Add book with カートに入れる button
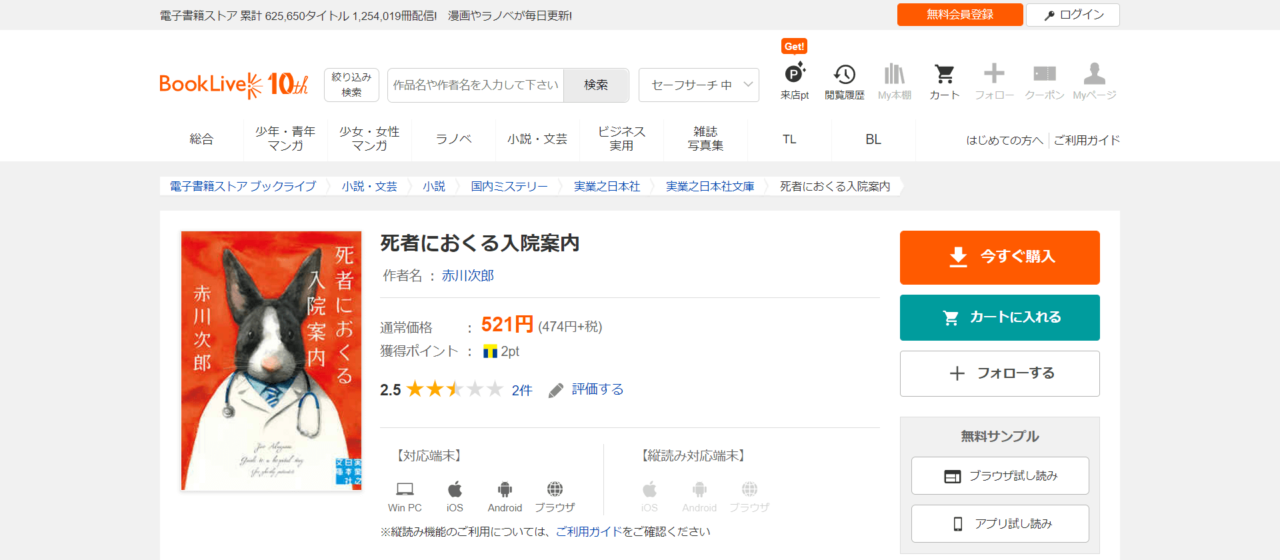Image resolution: width=1280 pixels, height=560 pixels. coord(999,317)
